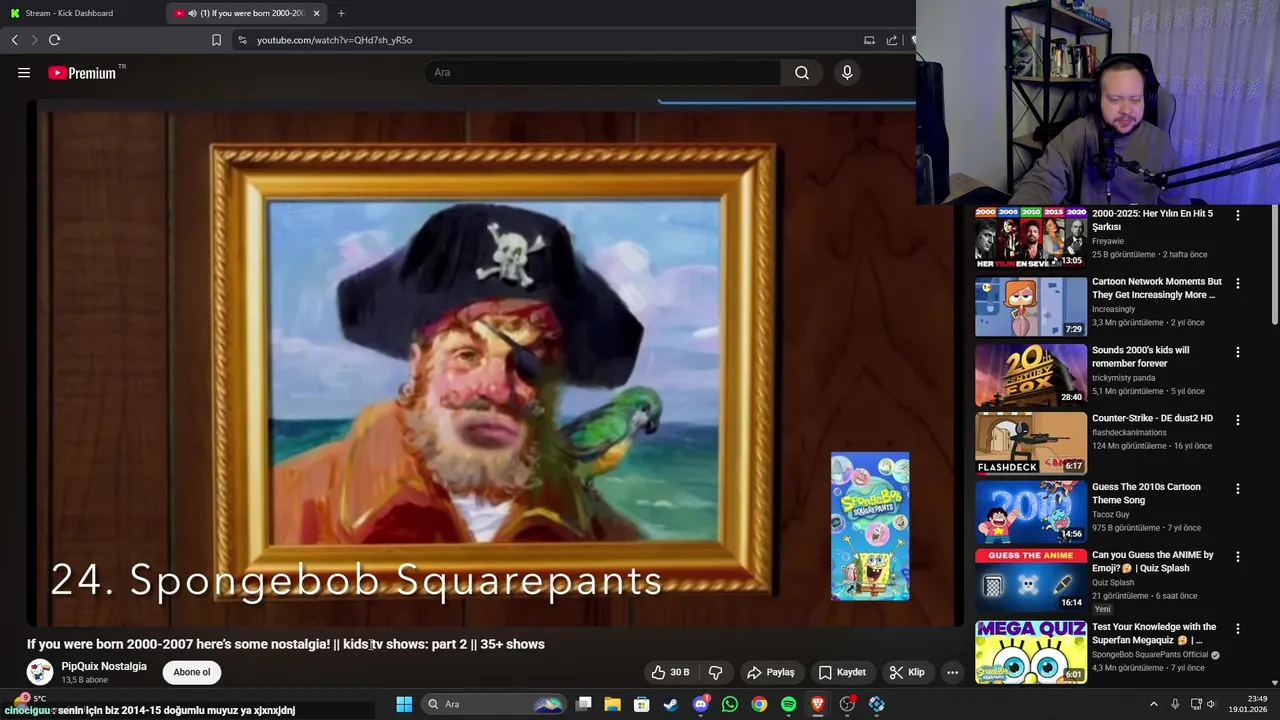Click the Windows taskbar Ara search box
The image size is (1280, 720).
coord(494,704)
